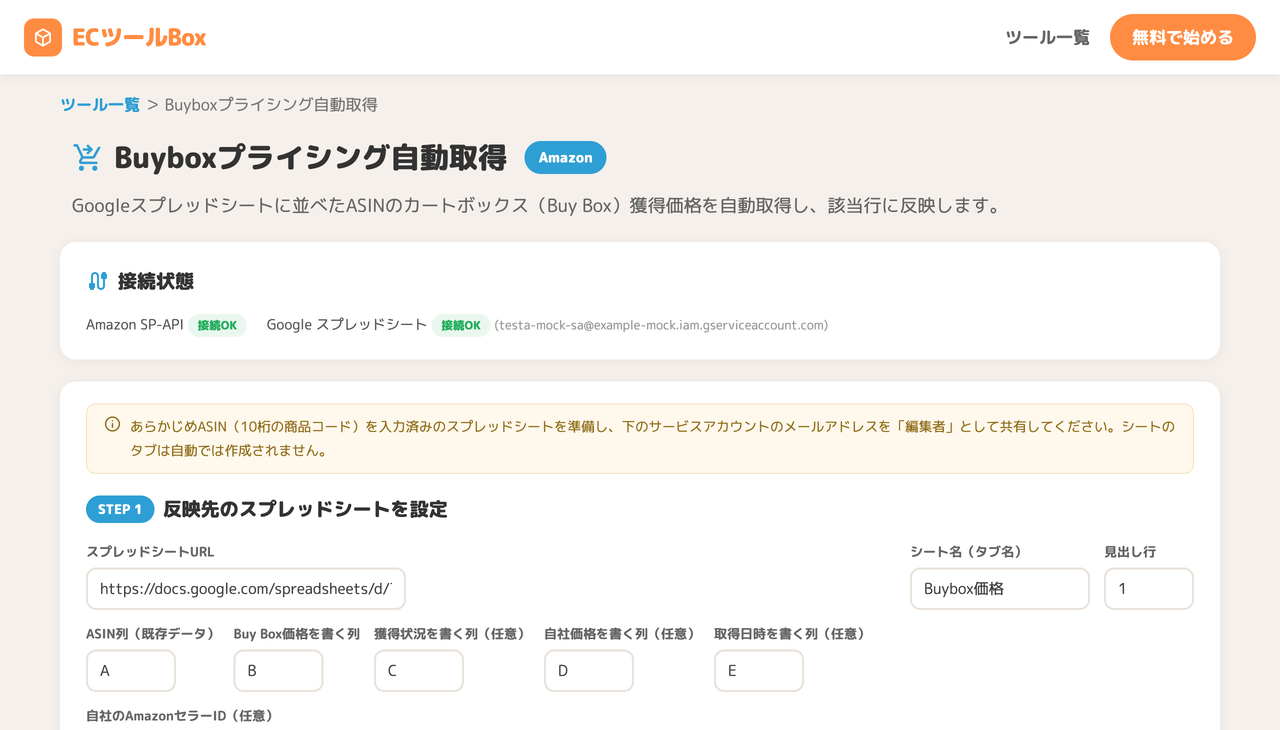This screenshot has width=1280, height=730.
Task: Click the Amazon SP-API 接続OK status badge
Action: pos(217,325)
